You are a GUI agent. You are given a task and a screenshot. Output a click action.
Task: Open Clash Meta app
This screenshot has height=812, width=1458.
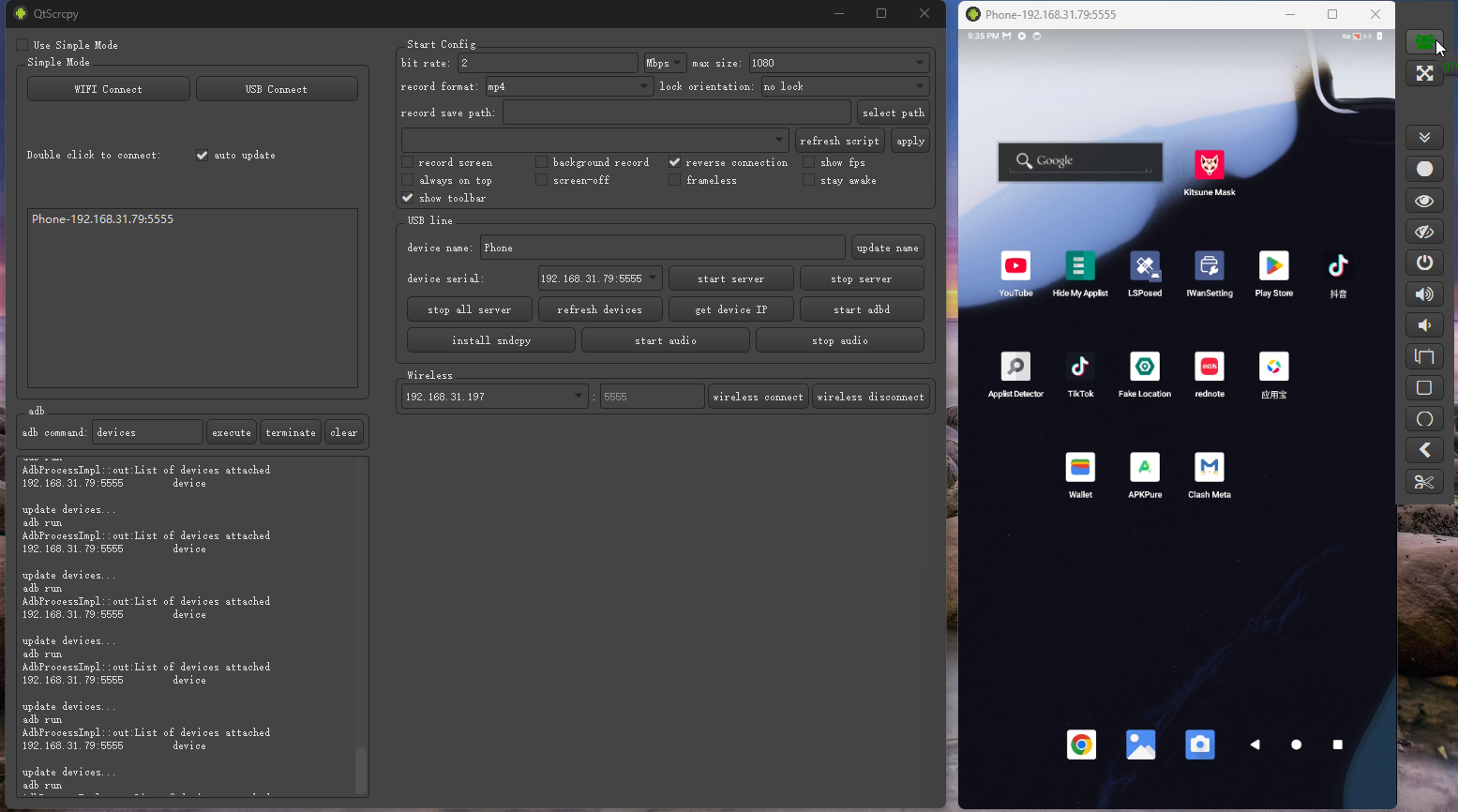click(1210, 467)
